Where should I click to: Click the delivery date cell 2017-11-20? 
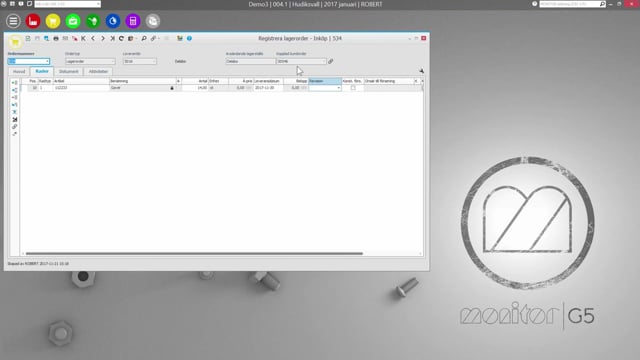(269, 88)
